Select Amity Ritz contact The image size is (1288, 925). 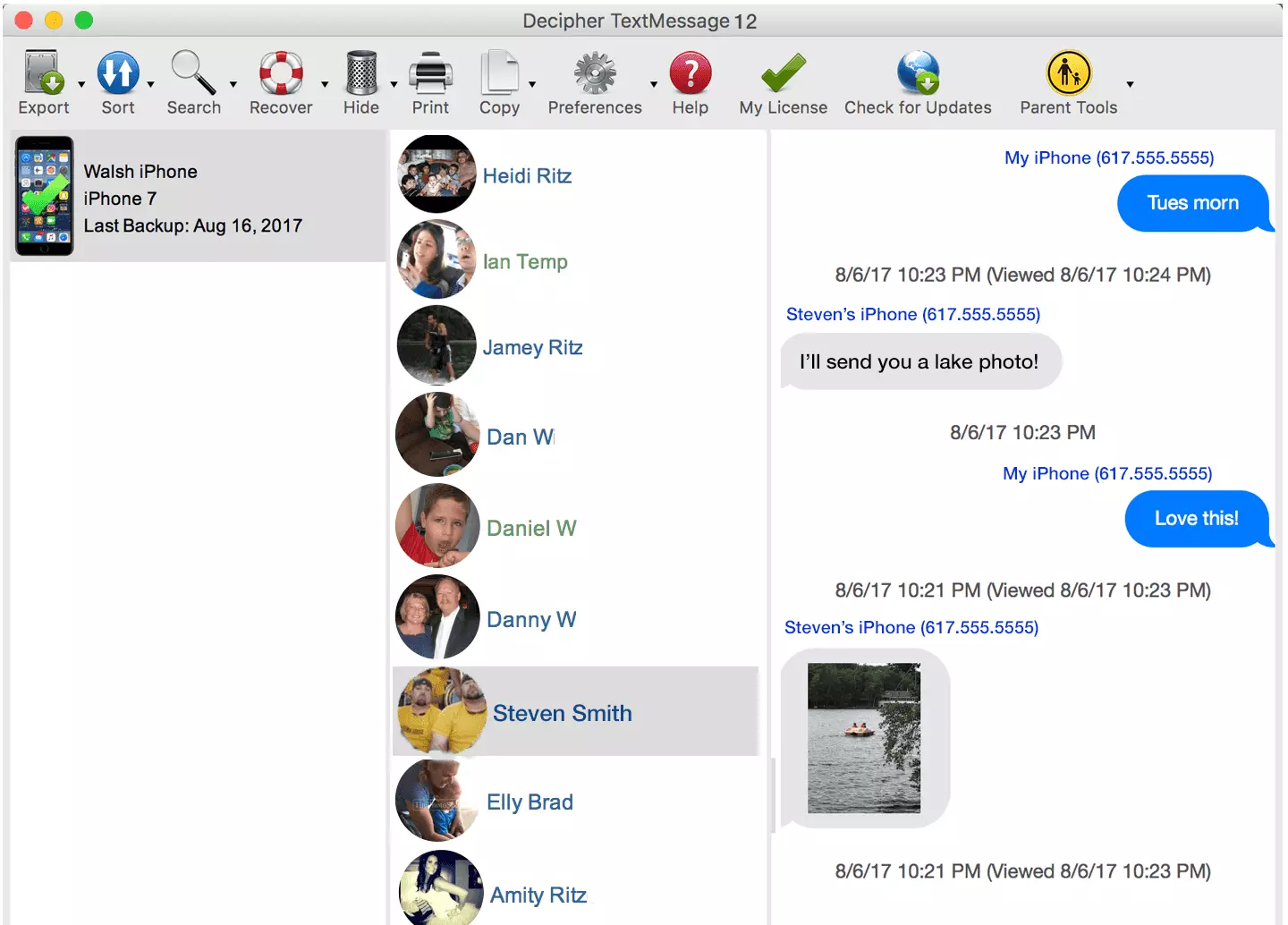point(576,887)
